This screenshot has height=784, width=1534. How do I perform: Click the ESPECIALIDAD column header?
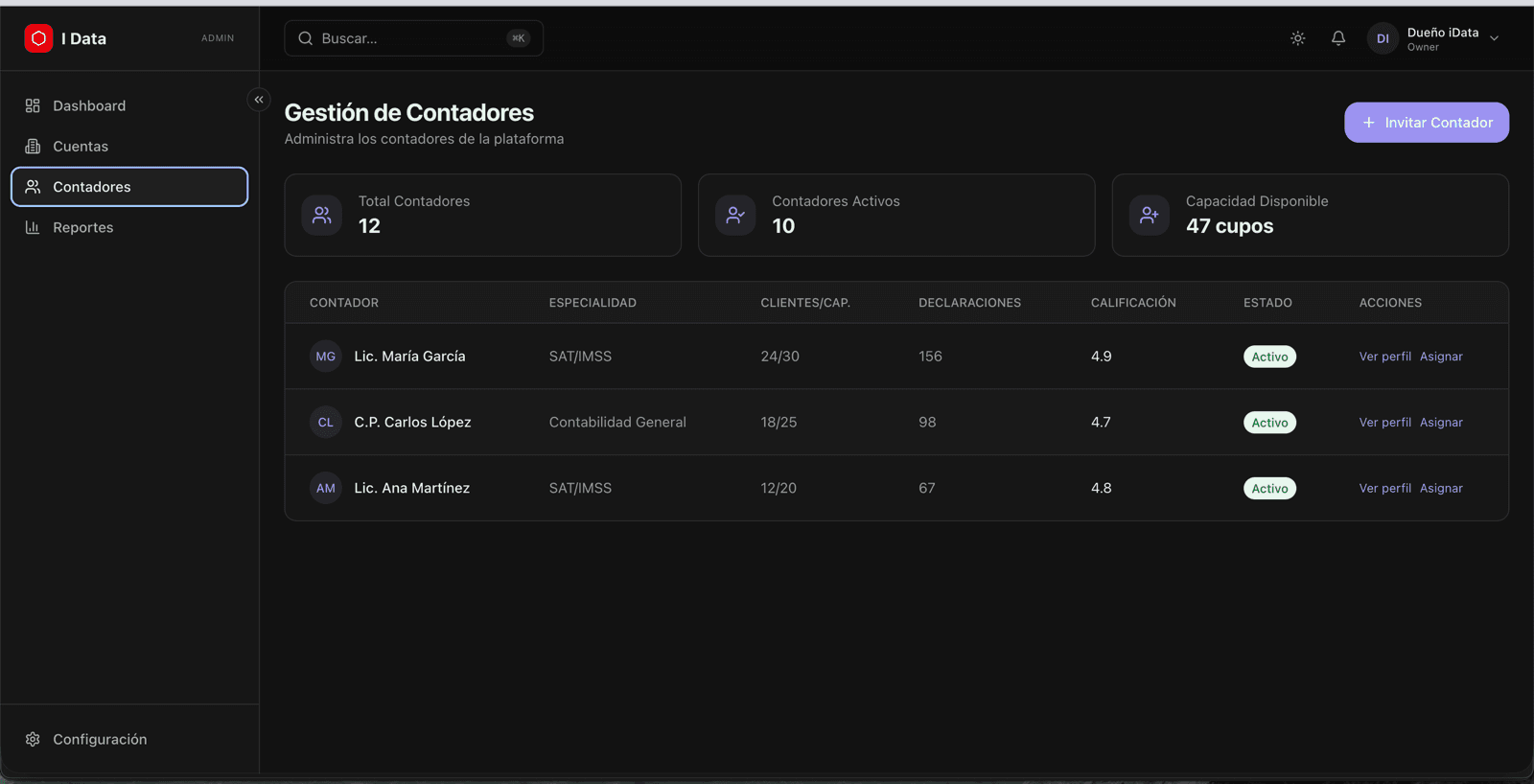click(593, 303)
